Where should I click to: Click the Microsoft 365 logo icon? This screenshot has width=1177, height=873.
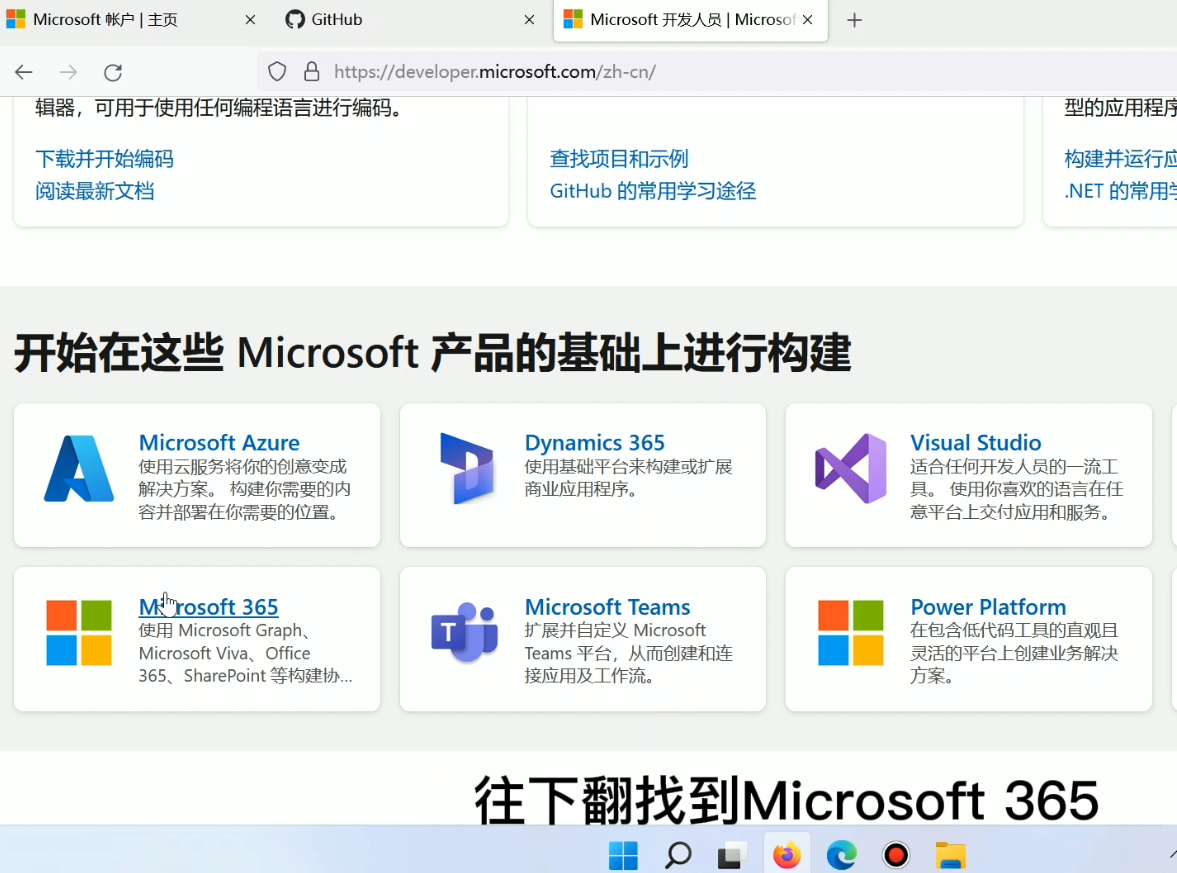(79, 633)
